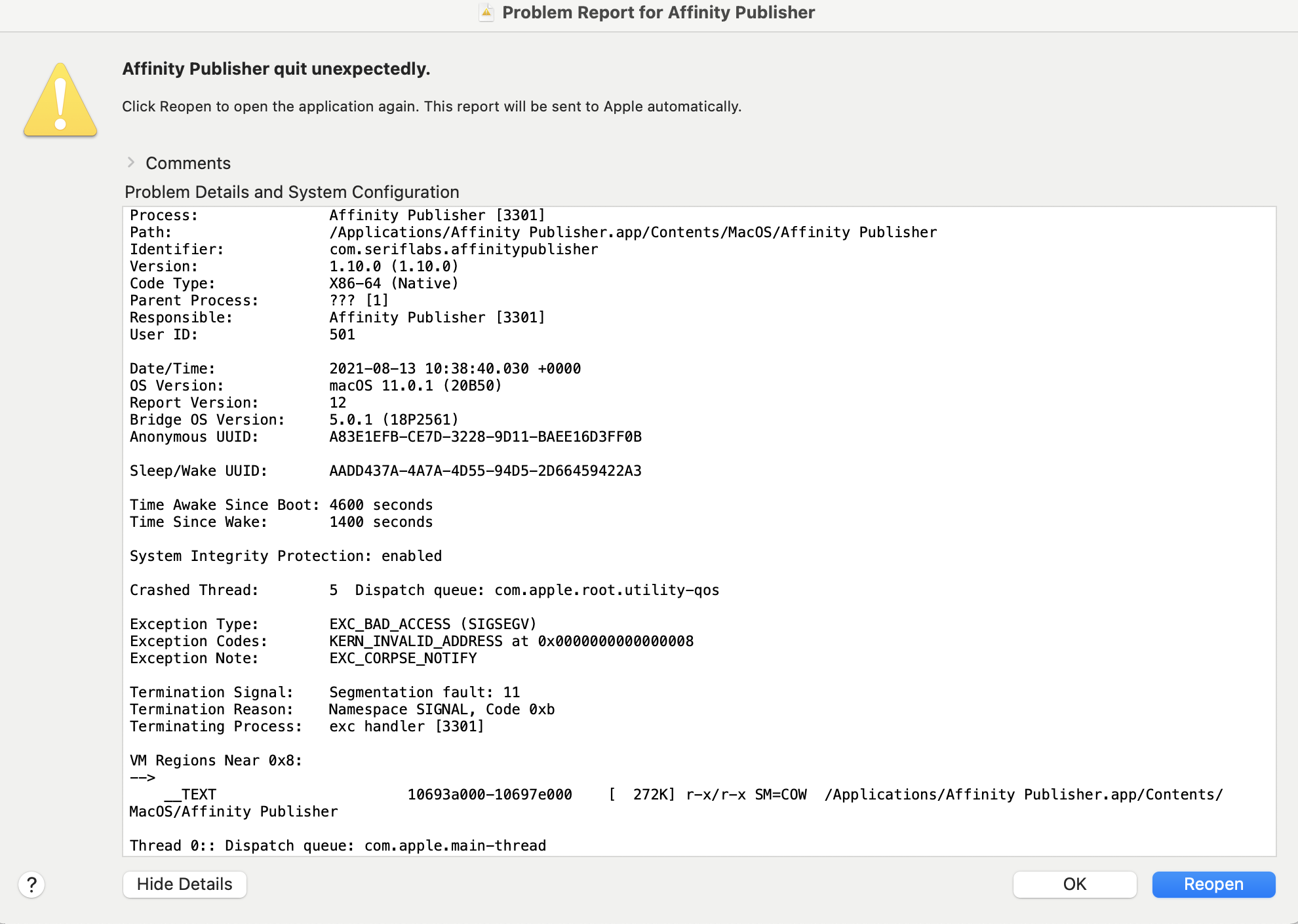
Task: Click the terminating process 'exc handler [3301]'
Action: tap(406, 726)
